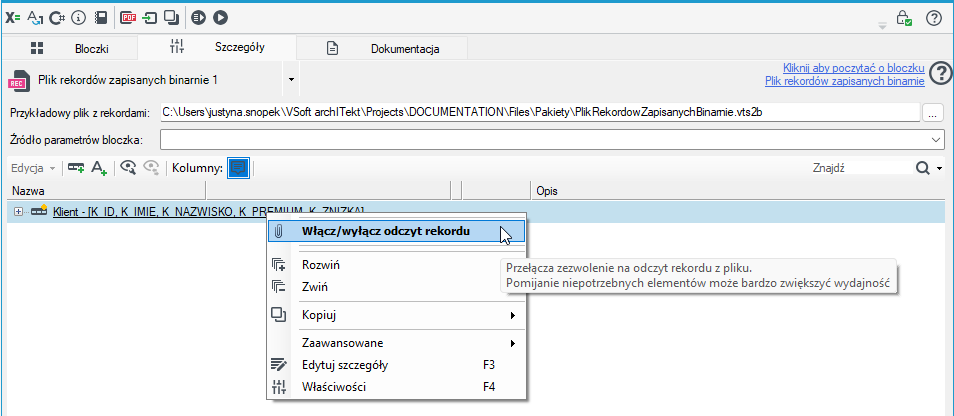Click the red PDF icon

coord(128,18)
